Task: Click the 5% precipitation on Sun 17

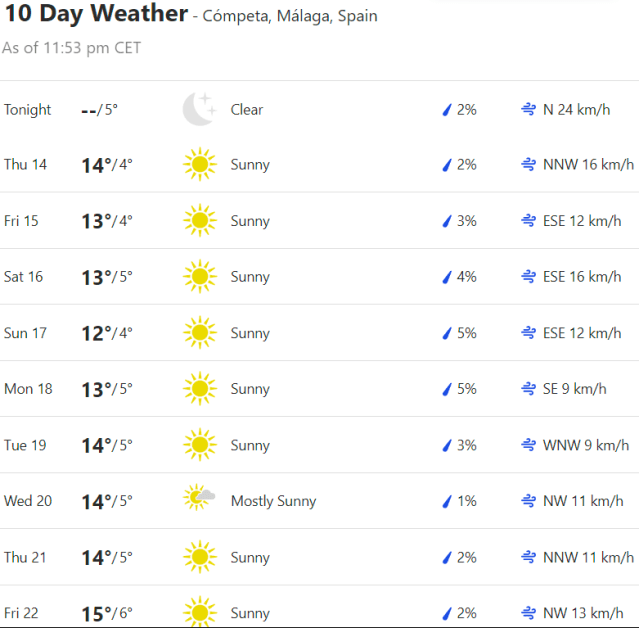Action: click(x=466, y=333)
